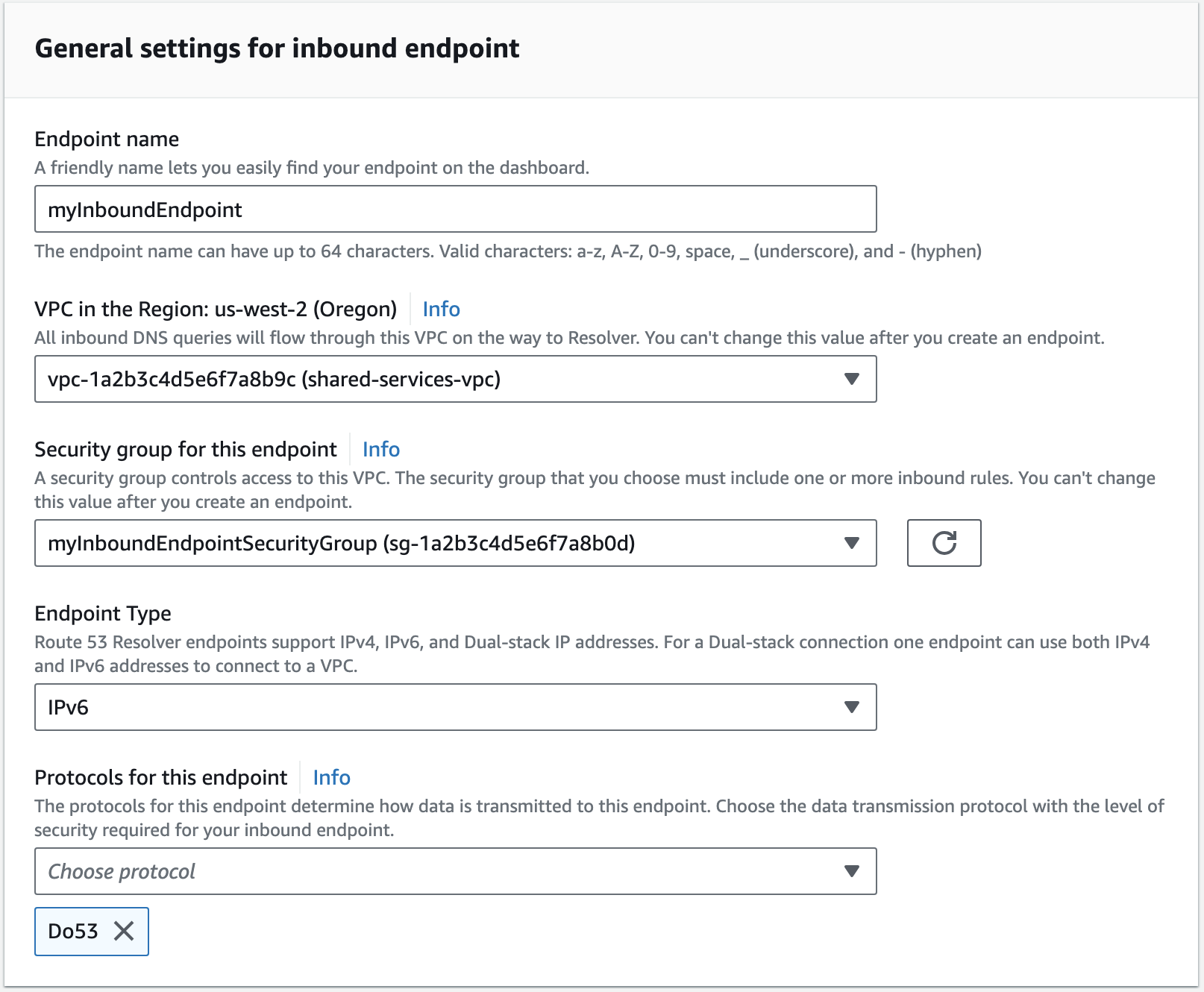The image size is (1204, 992).
Task: Remove the Do53 protocol tag
Action: click(124, 932)
